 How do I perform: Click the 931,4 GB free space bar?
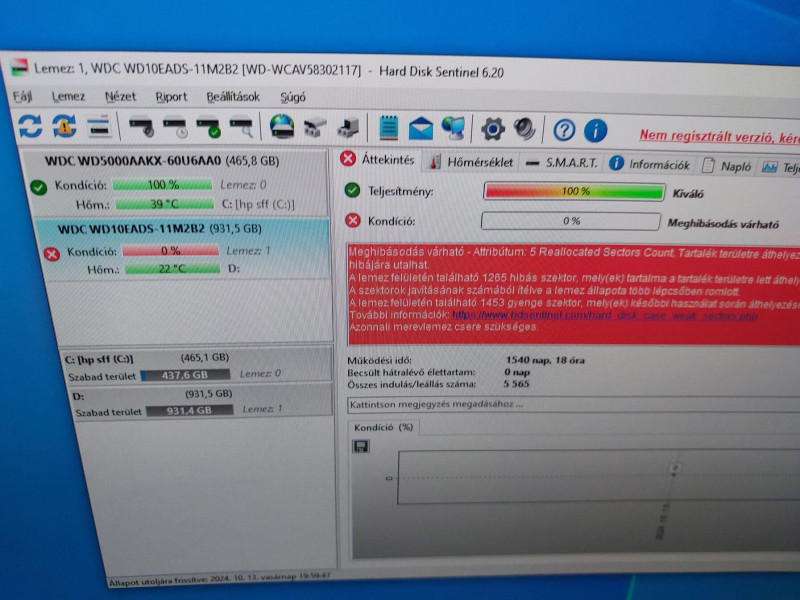pyautogui.click(x=189, y=411)
